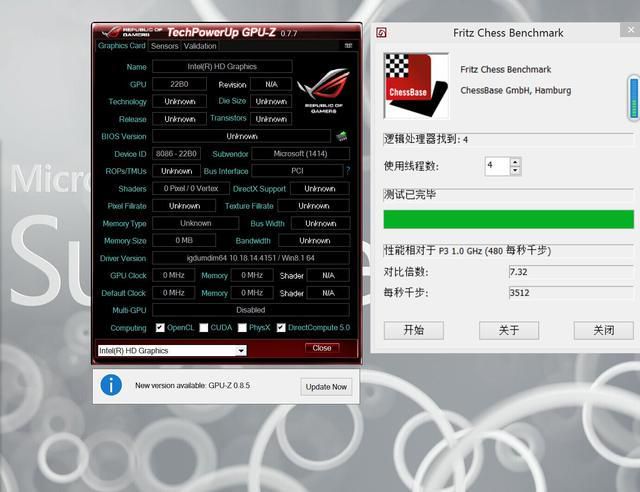
Task: Click the Default Clock 0 MHz field
Action: pos(173,293)
